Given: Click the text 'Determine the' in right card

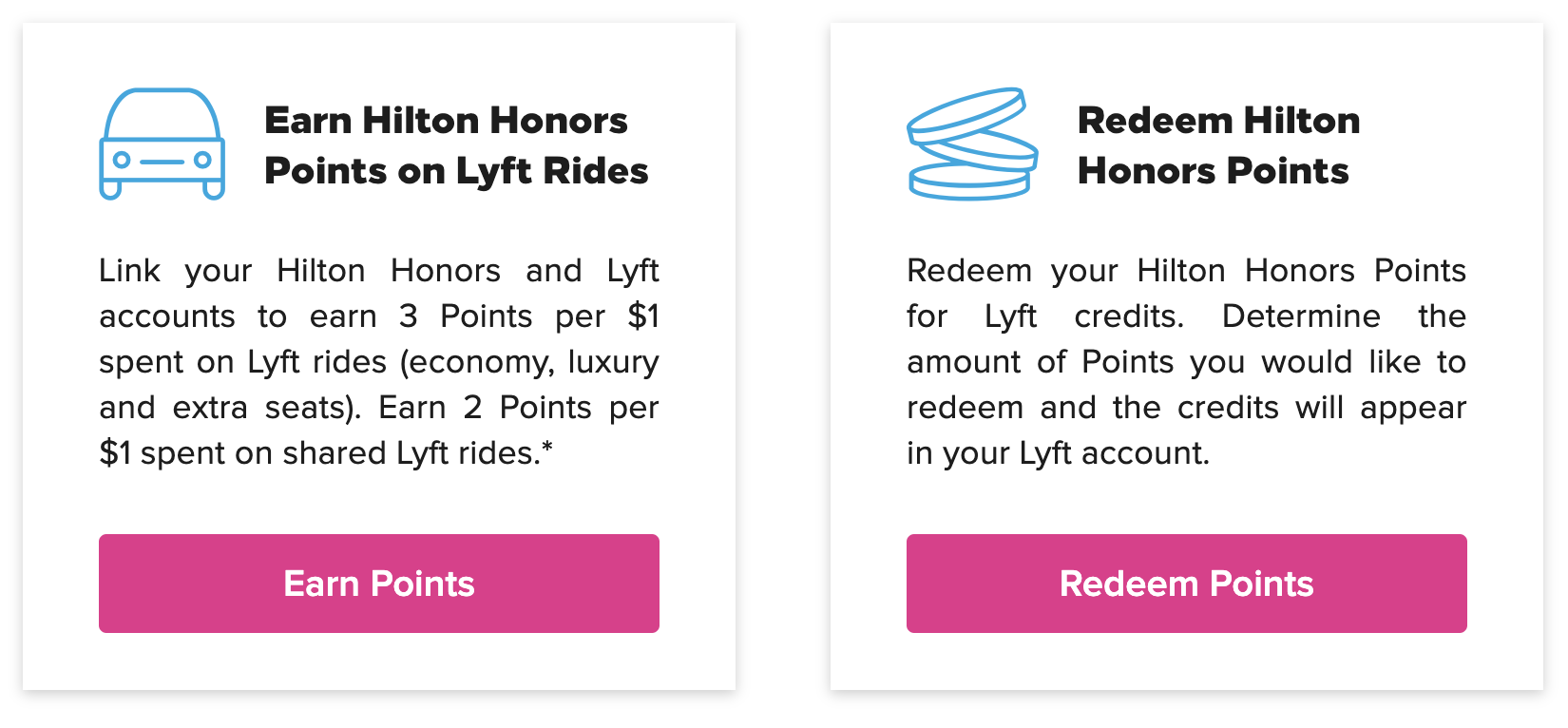Looking at the screenshot, I should click(1345, 316).
